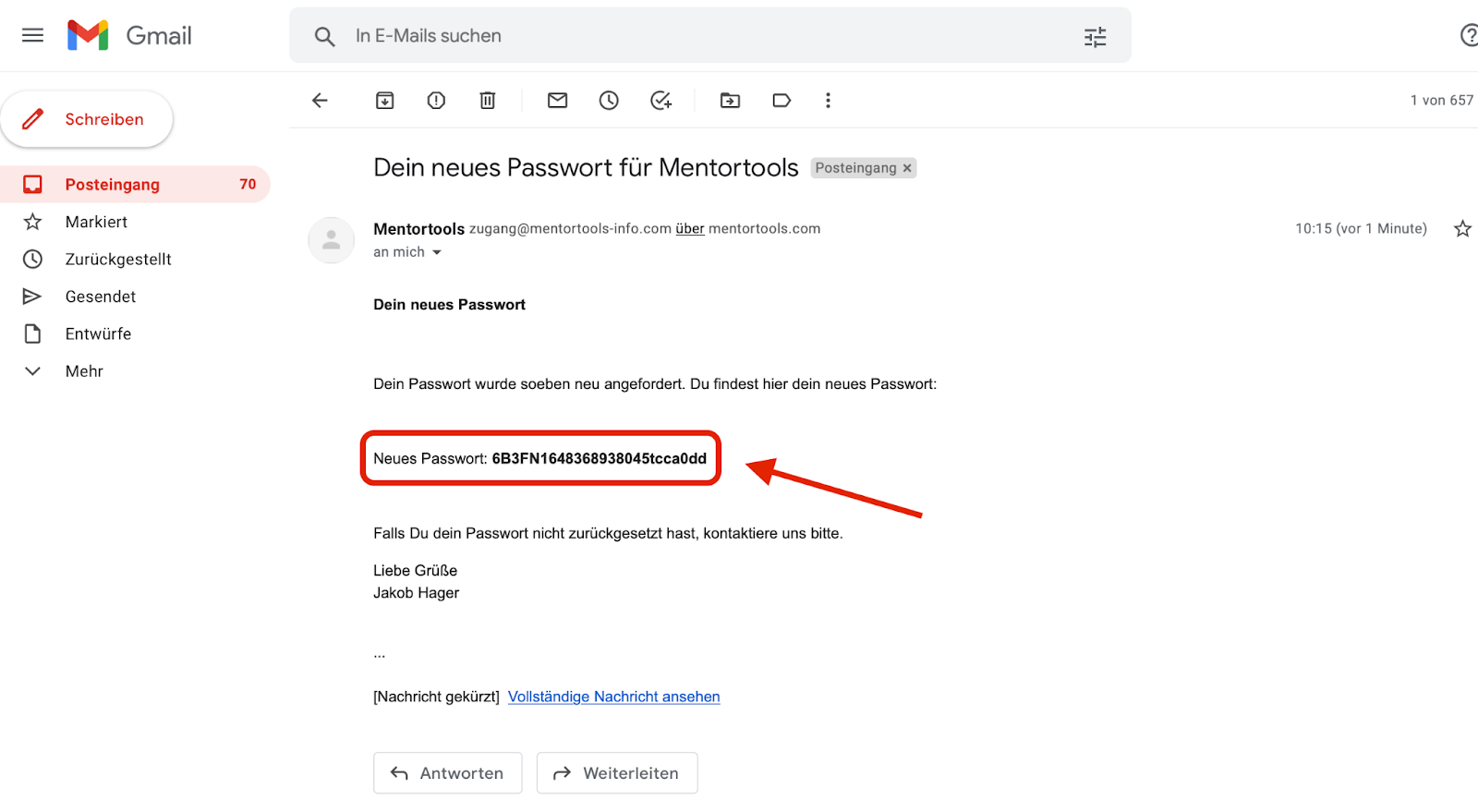This screenshot has width=1478, height=812.
Task: Go back to inbox with back arrow
Action: (x=320, y=101)
